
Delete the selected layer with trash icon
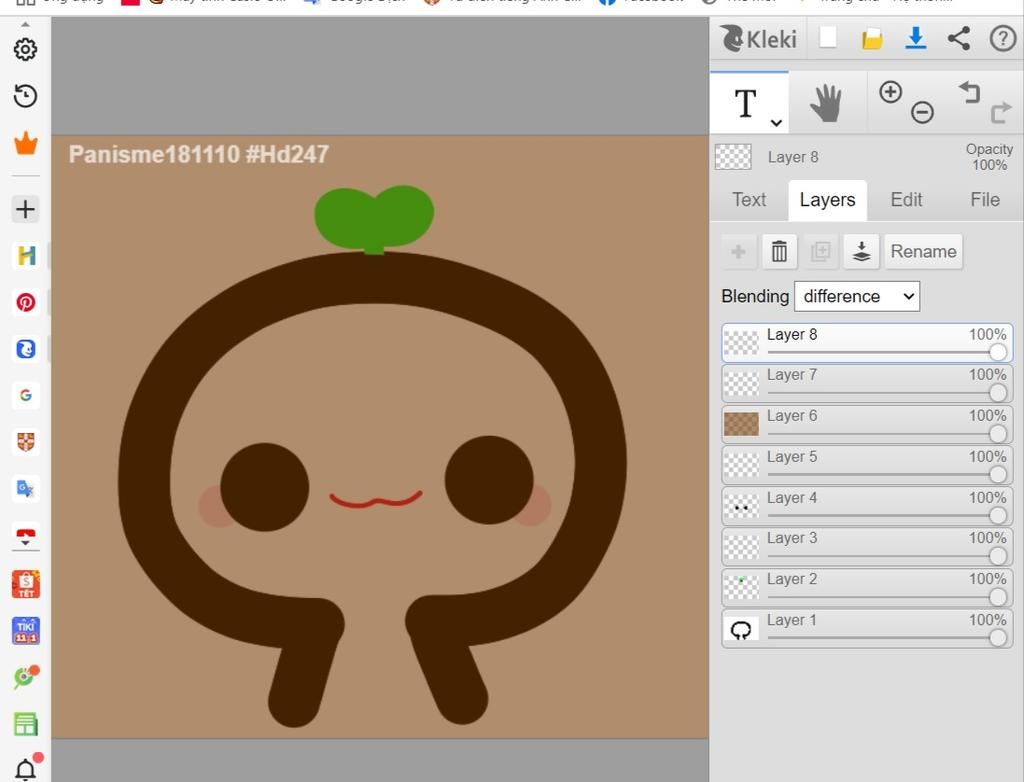(x=779, y=252)
